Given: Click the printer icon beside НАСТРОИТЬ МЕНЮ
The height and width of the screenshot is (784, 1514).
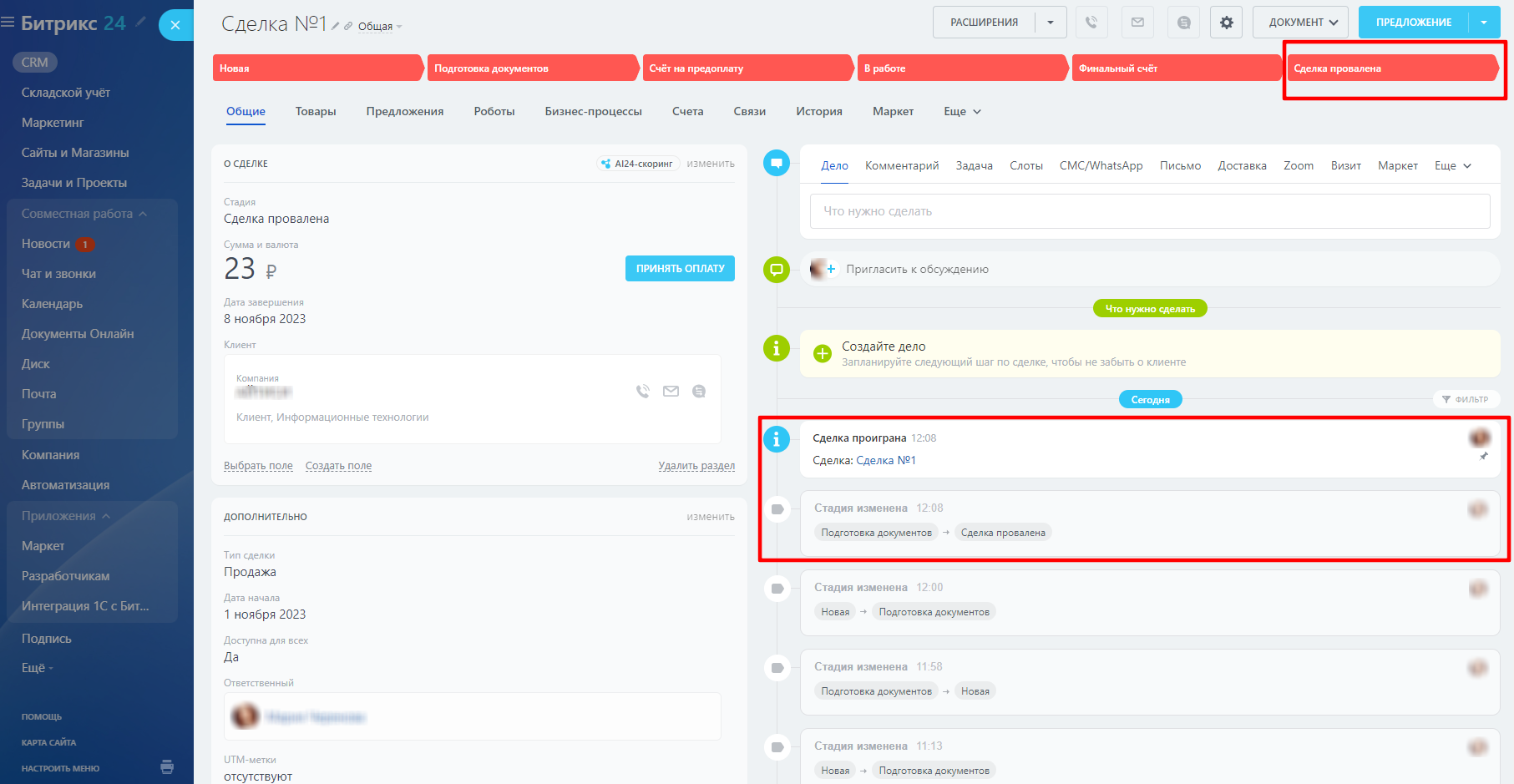Looking at the screenshot, I should pos(167,766).
